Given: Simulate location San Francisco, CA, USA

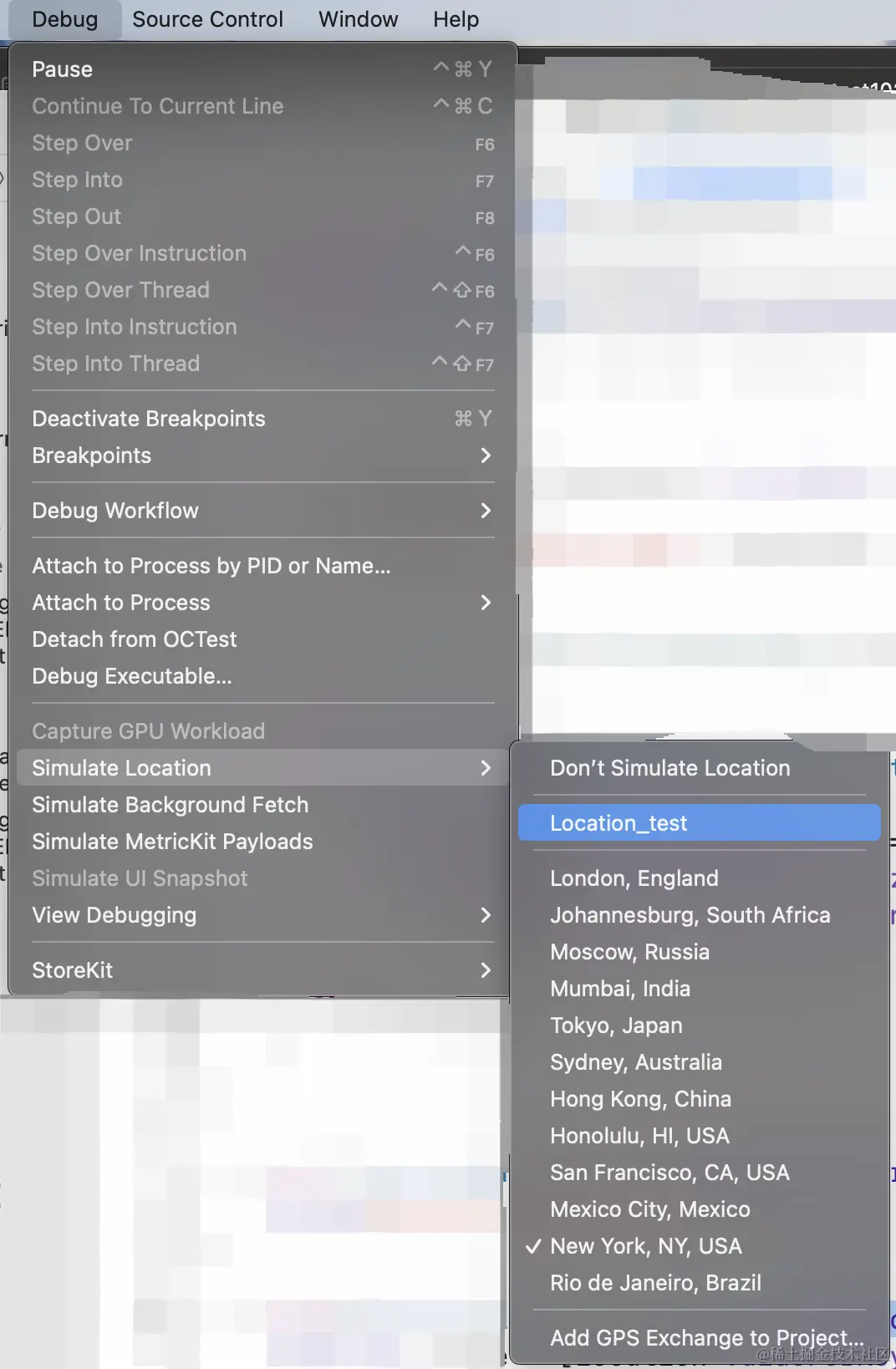Looking at the screenshot, I should point(700,1173).
